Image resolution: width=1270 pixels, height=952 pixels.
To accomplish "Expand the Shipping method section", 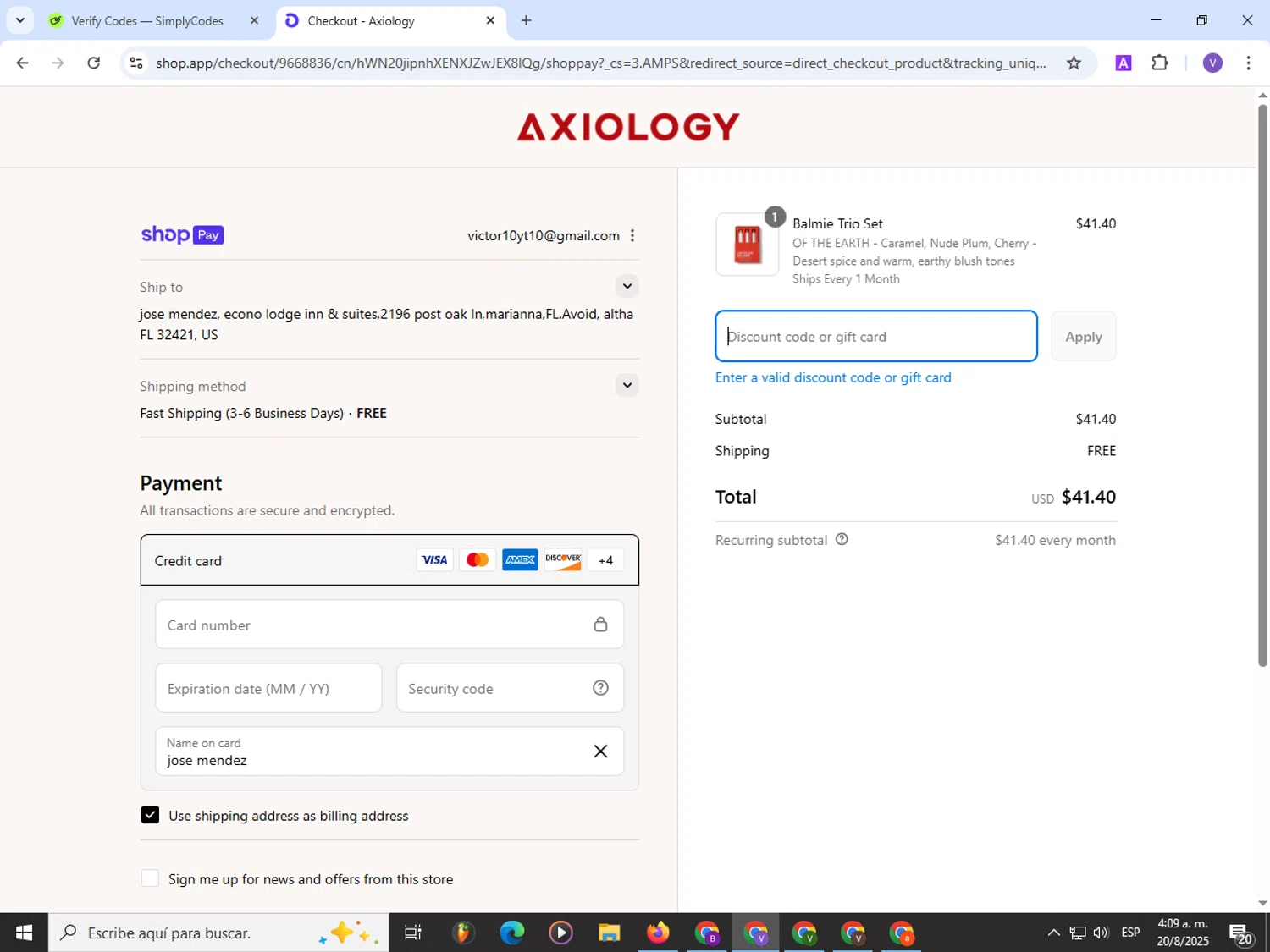I will click(627, 385).
